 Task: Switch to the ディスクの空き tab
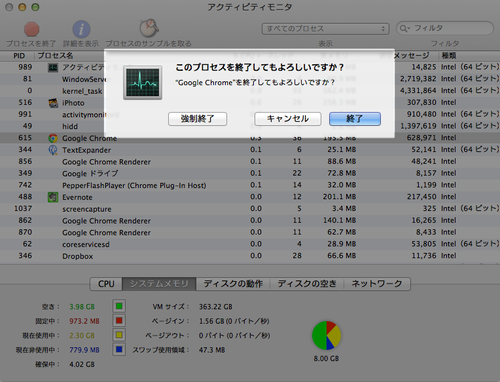tap(307, 284)
